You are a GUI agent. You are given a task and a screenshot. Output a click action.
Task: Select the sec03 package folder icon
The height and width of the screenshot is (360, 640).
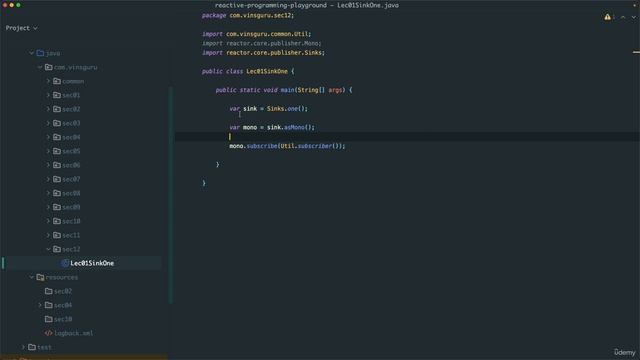[x=57, y=123]
